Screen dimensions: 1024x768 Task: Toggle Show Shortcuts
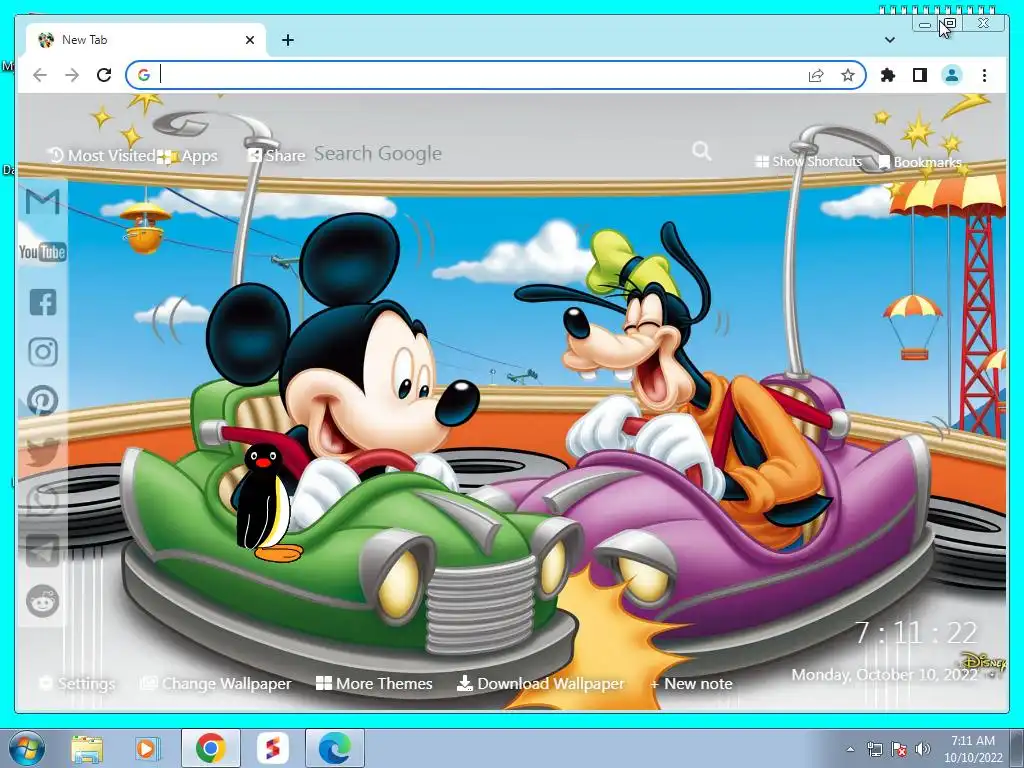click(x=808, y=161)
